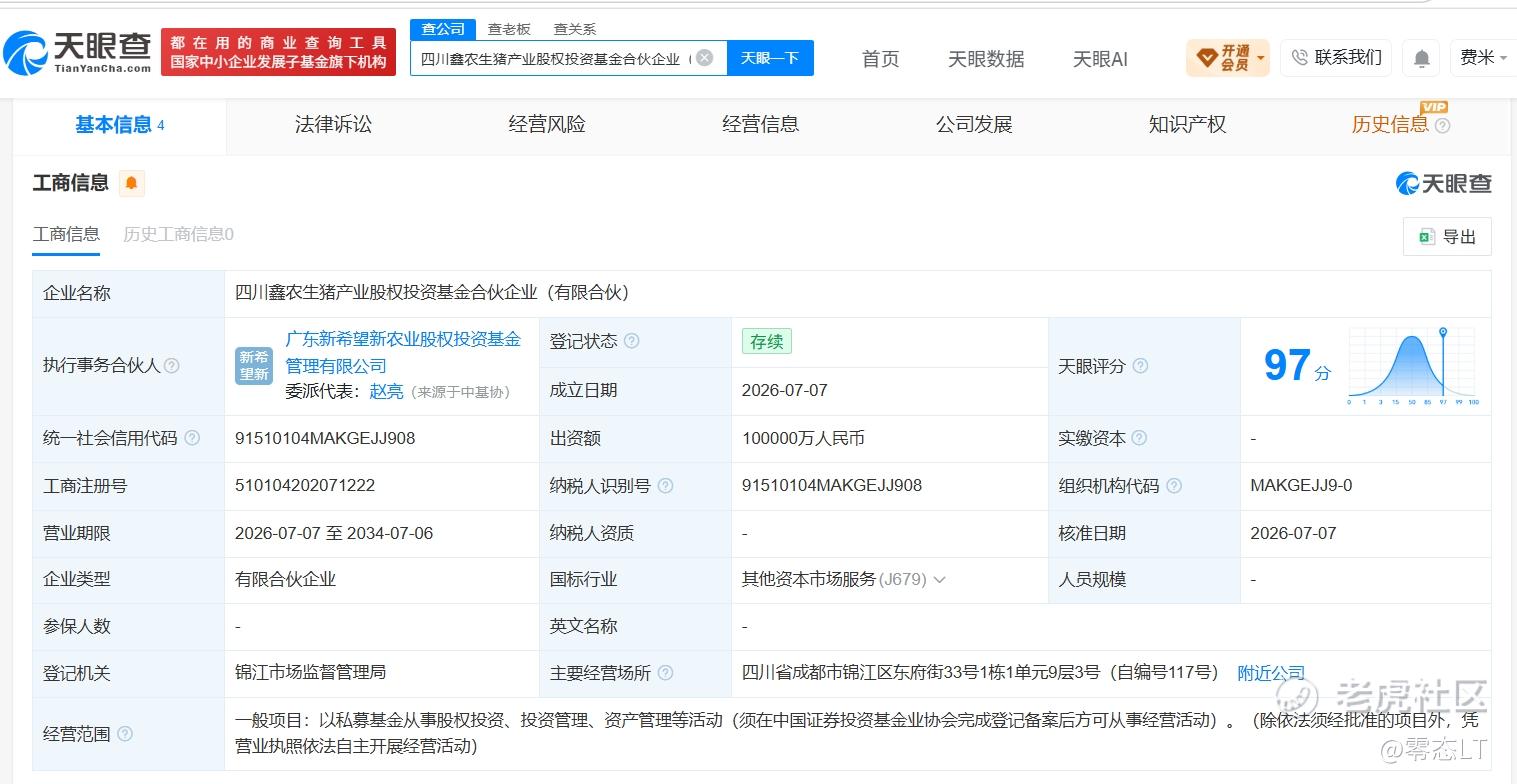Viewport: 1517px width, 784px height.
Task: Click the help icon next to 天眼评分
Action: coord(1140,366)
